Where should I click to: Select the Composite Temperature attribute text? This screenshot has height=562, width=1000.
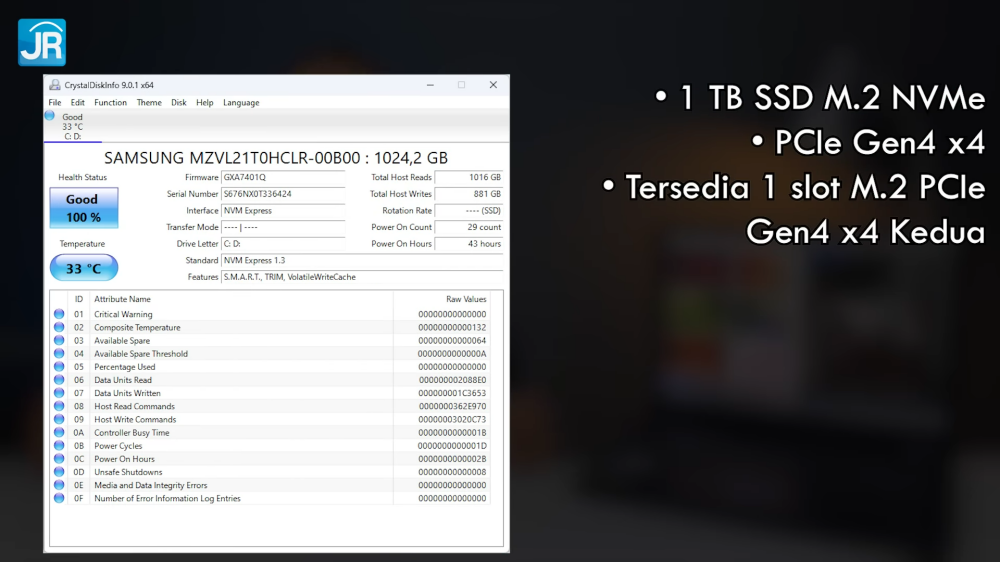pyautogui.click(x=137, y=328)
